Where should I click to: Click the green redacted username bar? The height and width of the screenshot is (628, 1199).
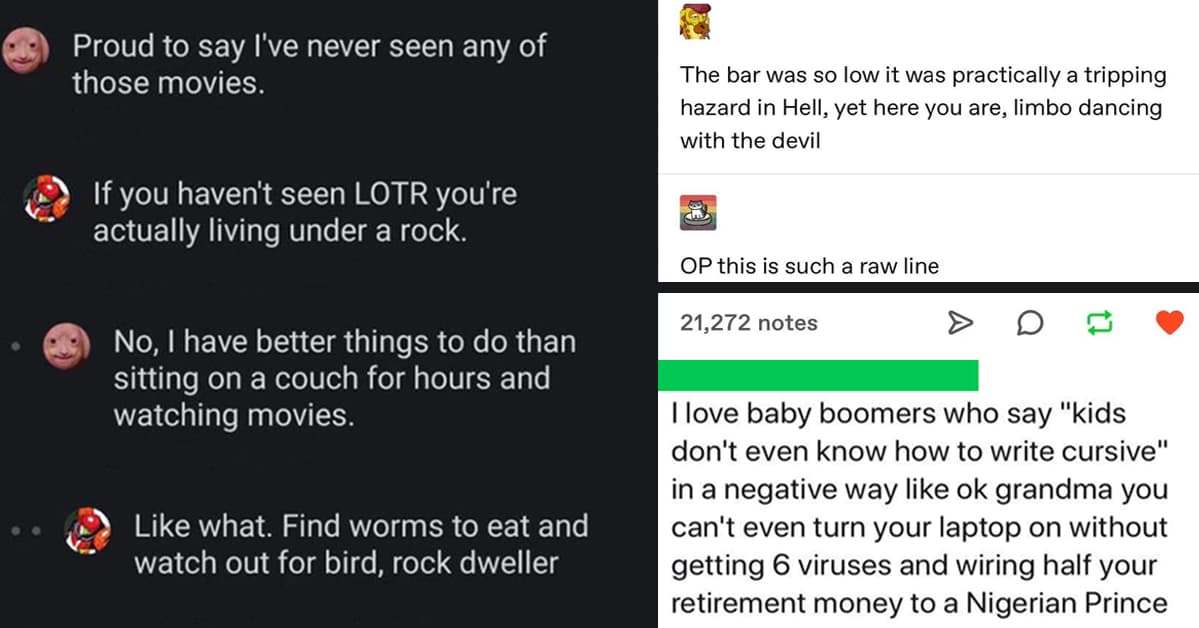(818, 374)
